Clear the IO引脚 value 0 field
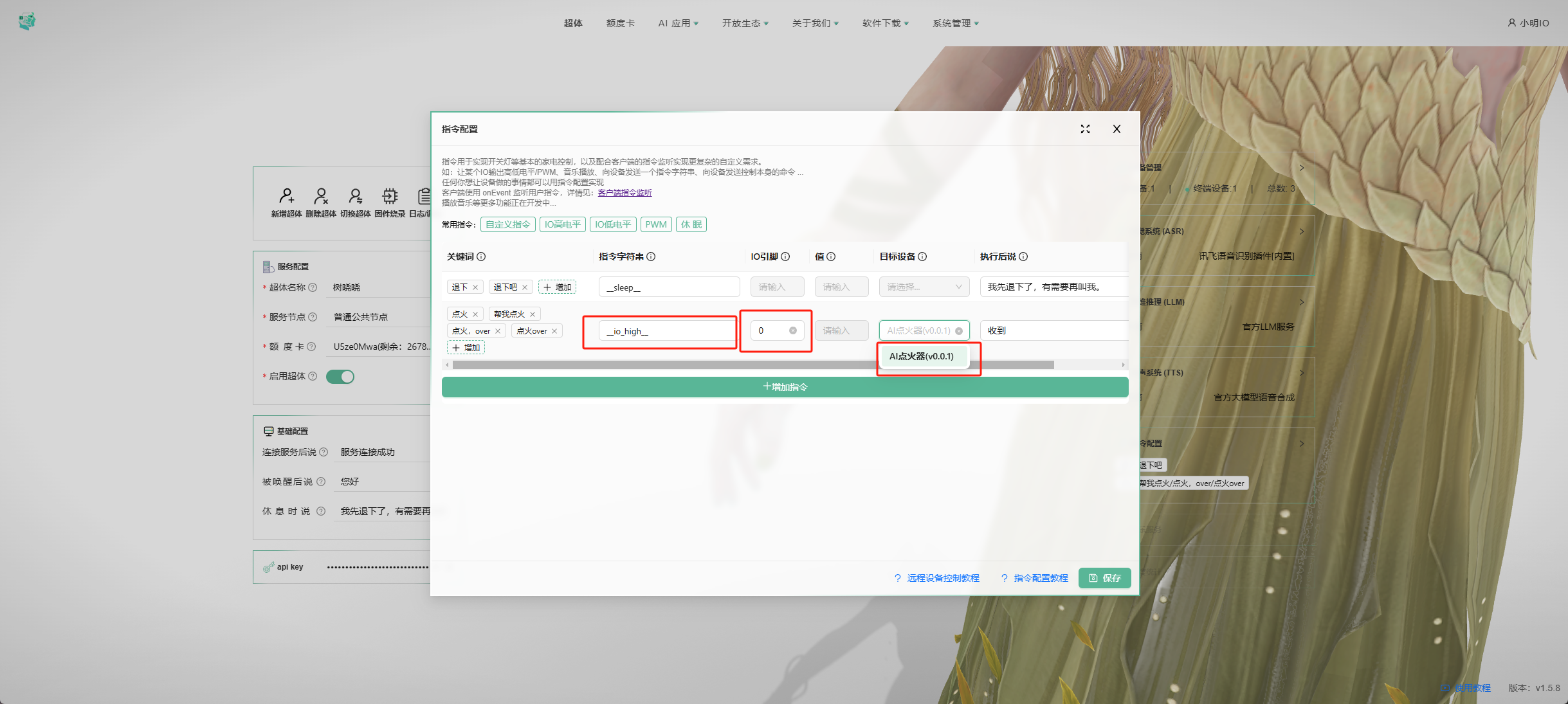The image size is (1568, 704). pos(793,330)
